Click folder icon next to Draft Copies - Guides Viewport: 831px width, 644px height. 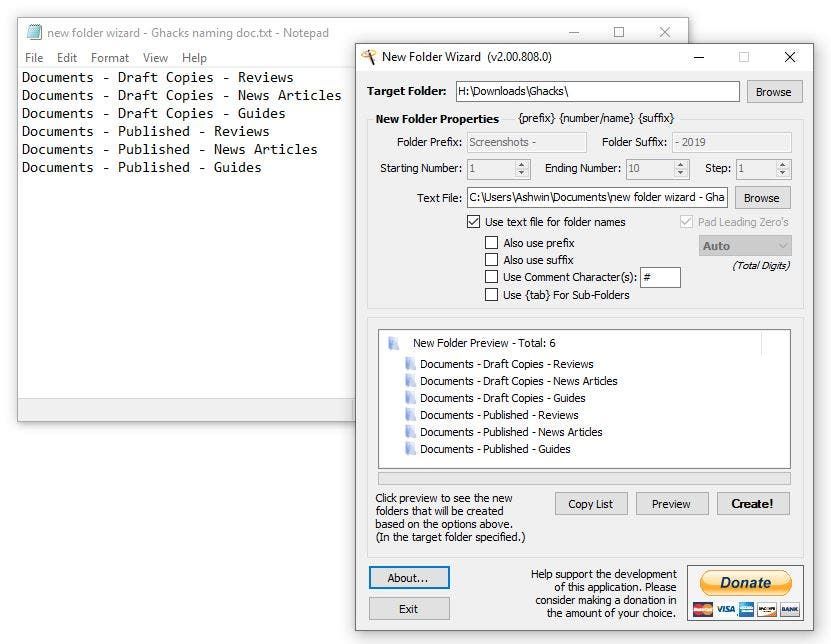click(410, 398)
